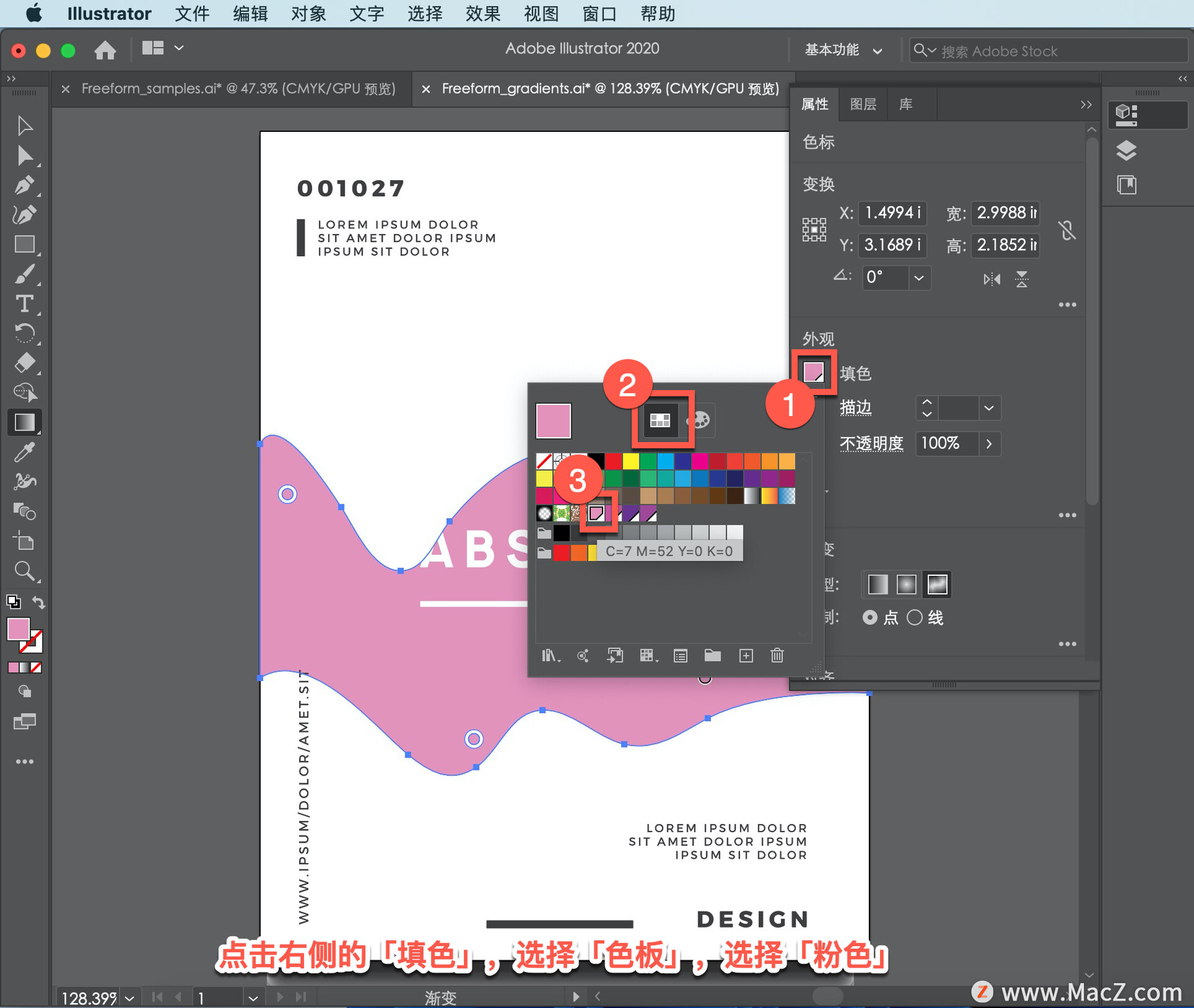The width and height of the screenshot is (1194, 1008).
Task: Open rotation angle dropdown
Action: pyautogui.click(x=919, y=278)
